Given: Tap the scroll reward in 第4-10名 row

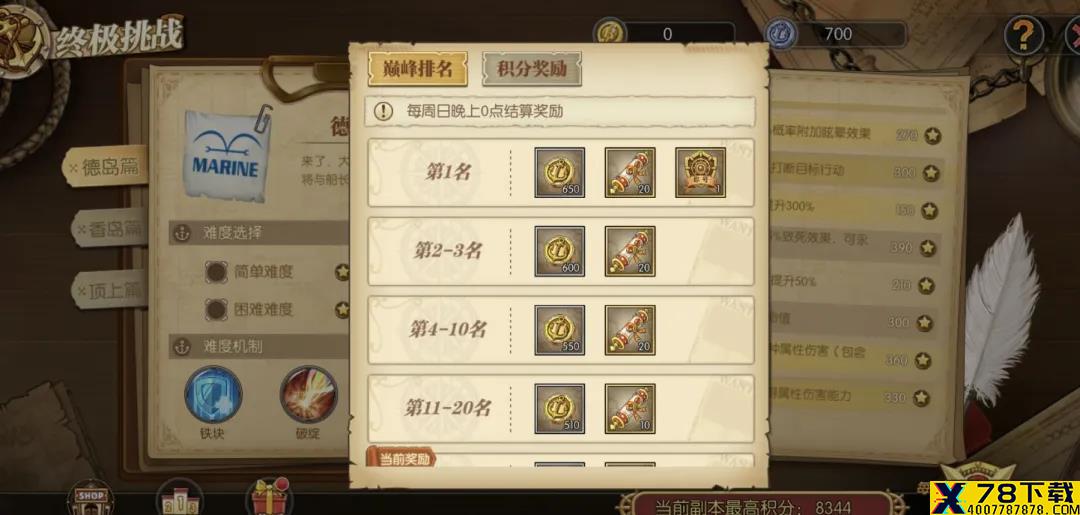Looking at the screenshot, I should point(630,330).
